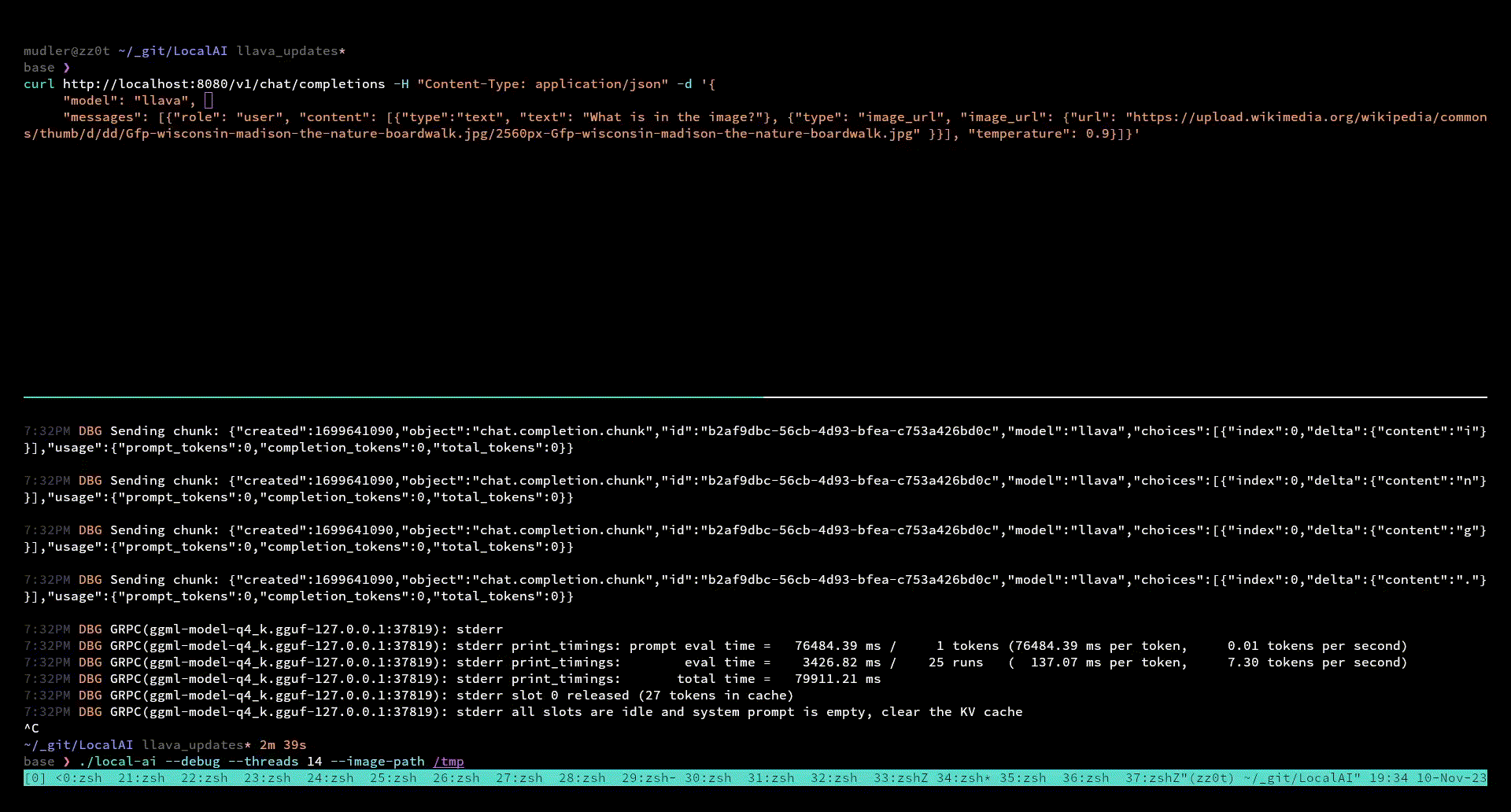Image resolution: width=1511 pixels, height=812 pixels.
Task: Click the <0:zsh window in status bar
Action: tap(79, 778)
